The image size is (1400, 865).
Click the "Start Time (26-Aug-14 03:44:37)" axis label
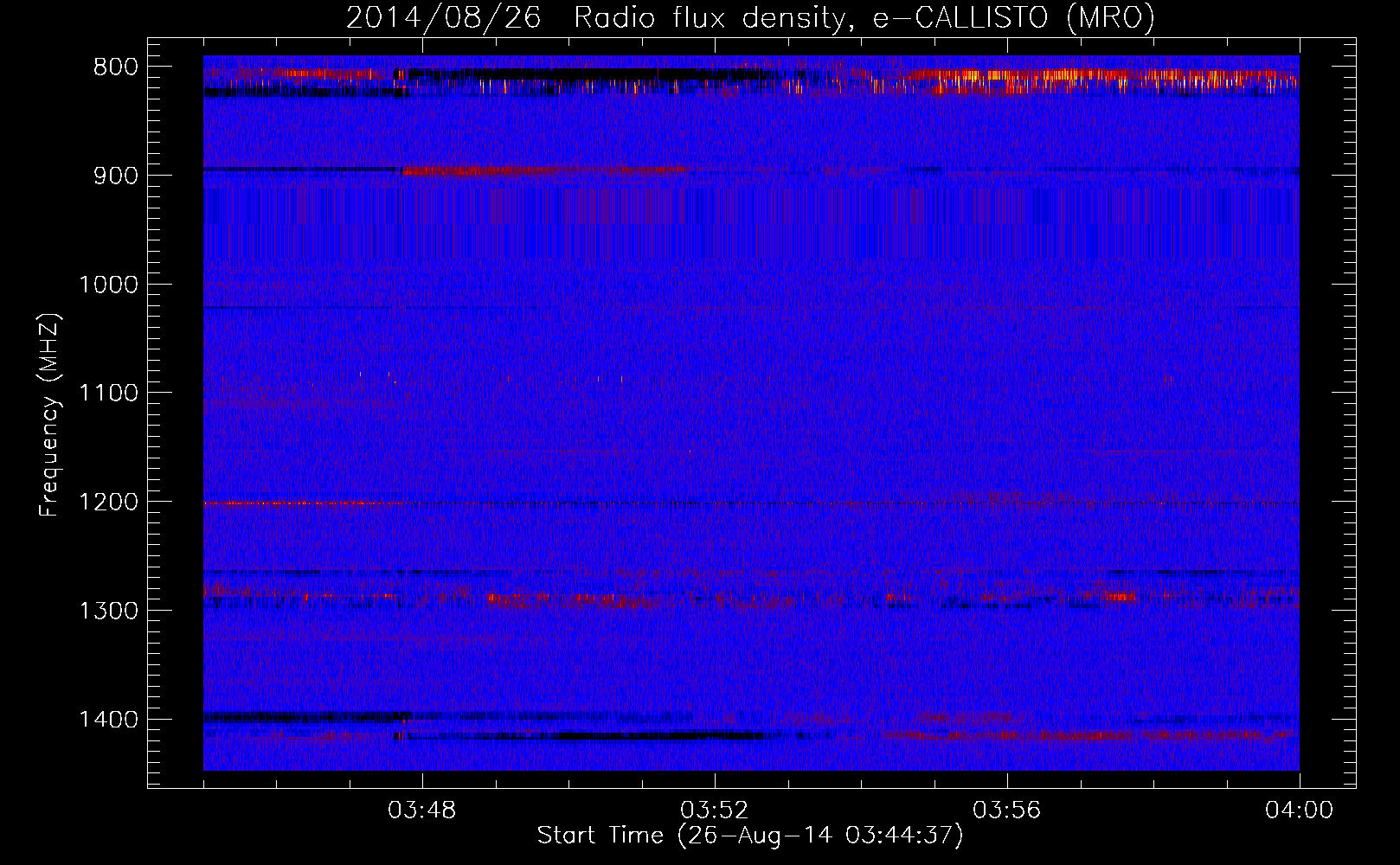pyautogui.click(x=750, y=836)
